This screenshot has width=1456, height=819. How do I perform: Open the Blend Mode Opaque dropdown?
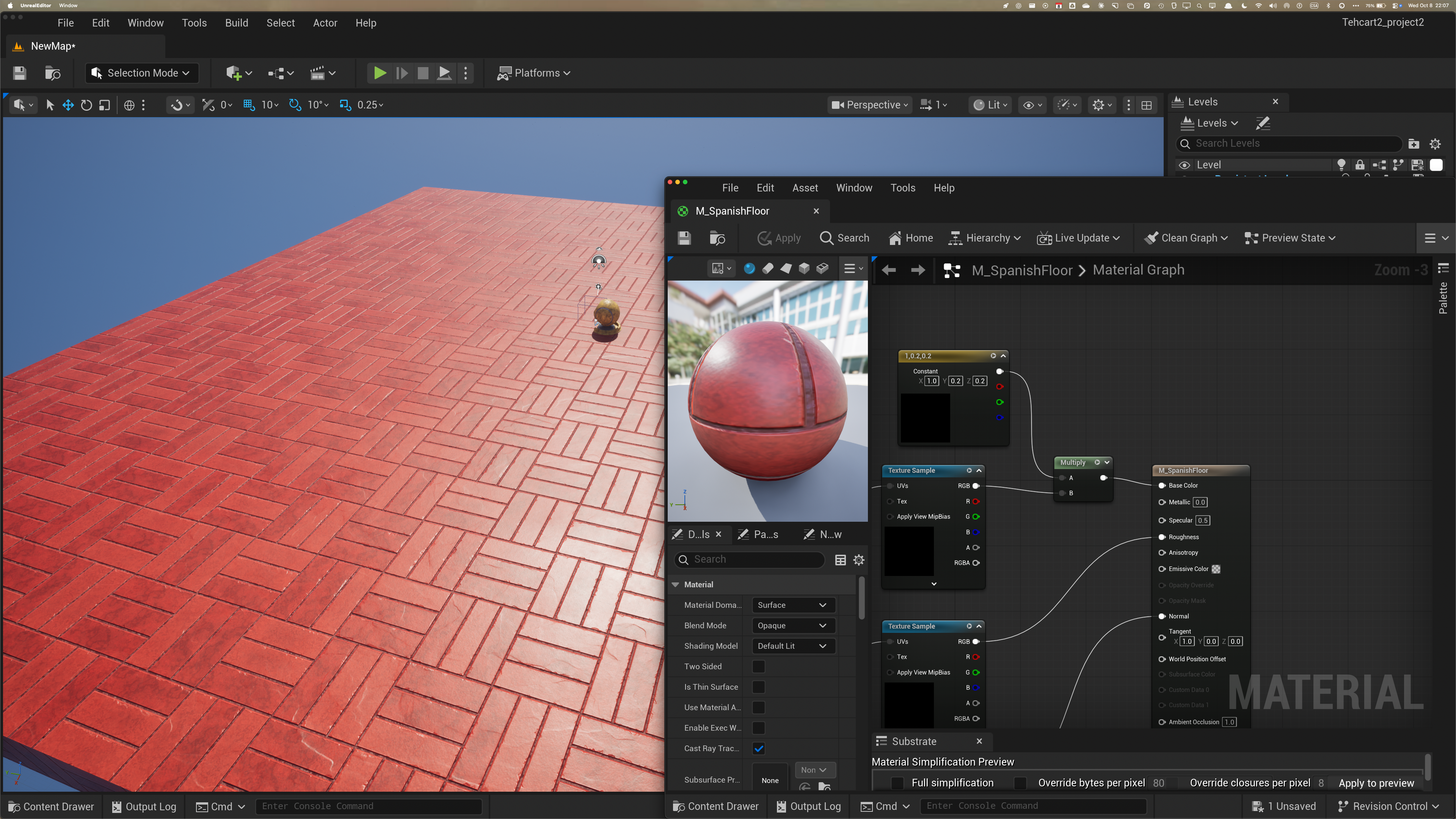point(793,626)
